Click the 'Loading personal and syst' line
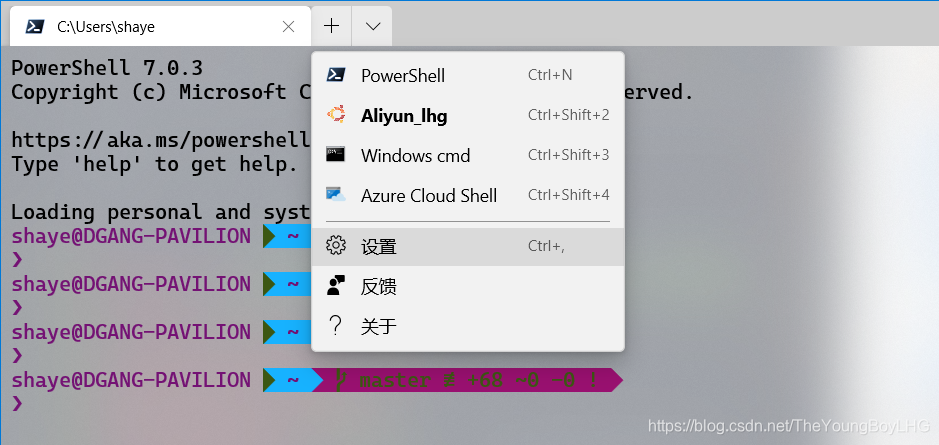This screenshot has height=445, width=939. click(161, 212)
